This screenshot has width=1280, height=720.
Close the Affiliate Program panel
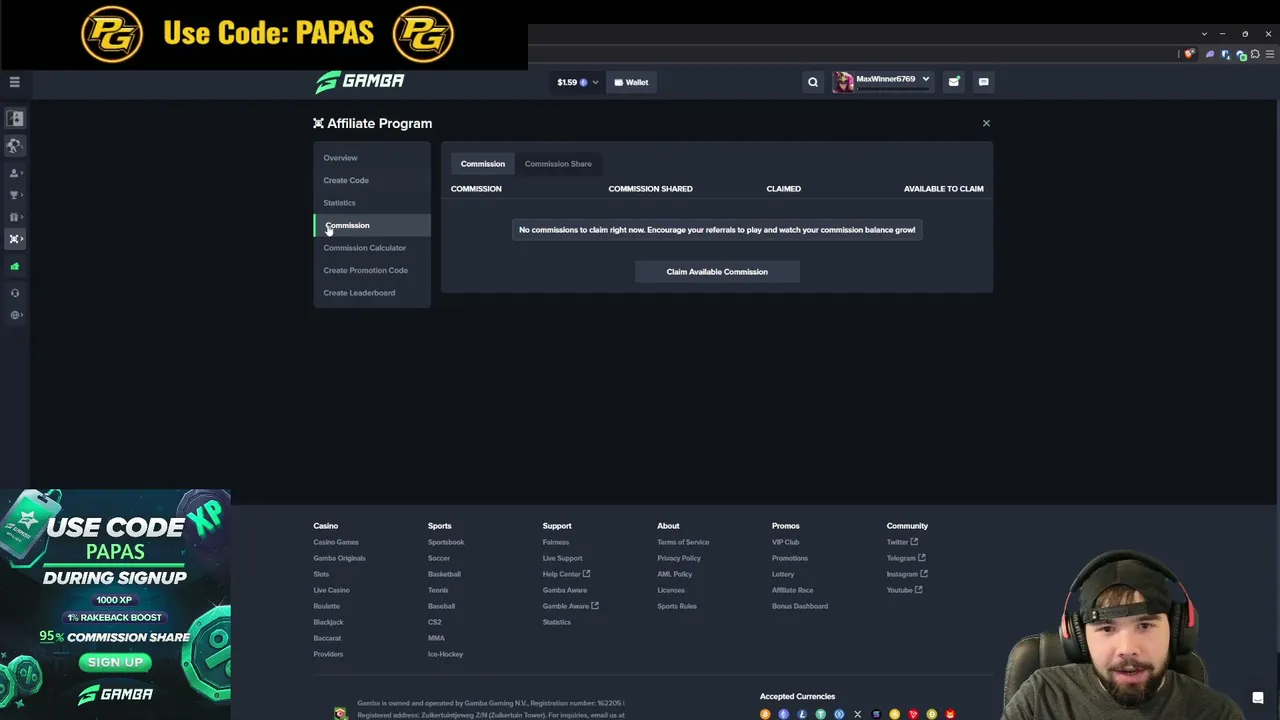[986, 123]
